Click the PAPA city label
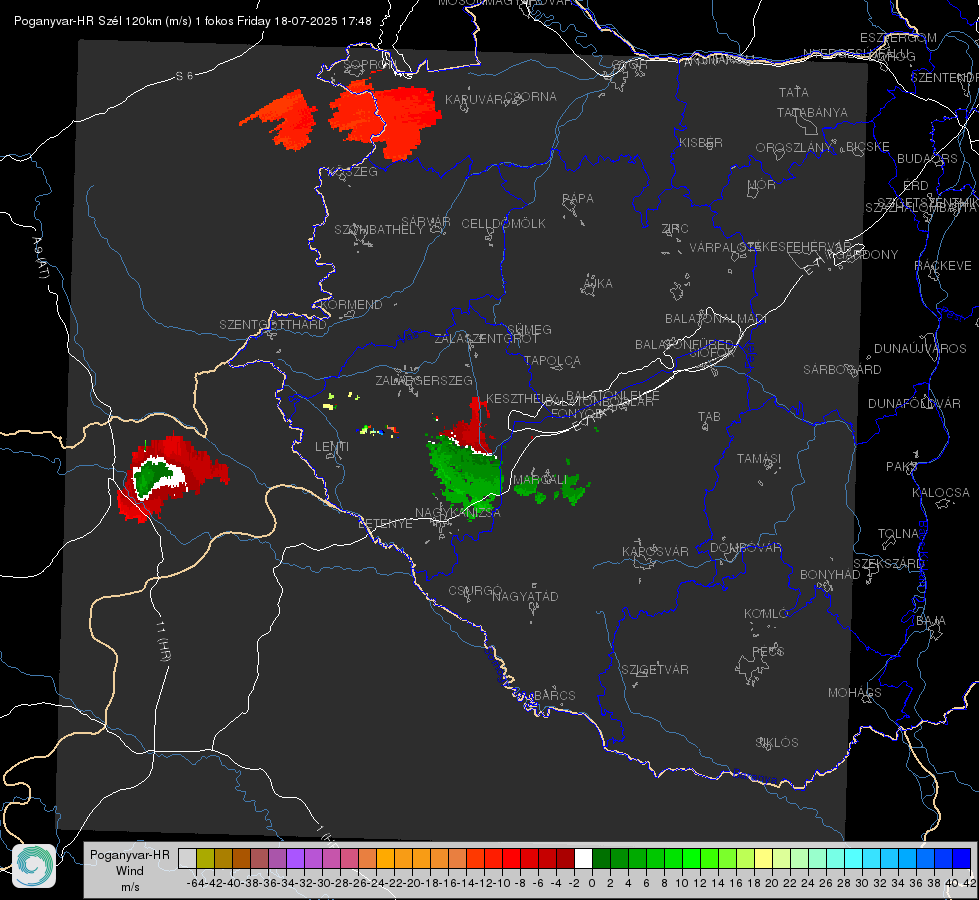Image resolution: width=979 pixels, height=900 pixels. [x=578, y=199]
